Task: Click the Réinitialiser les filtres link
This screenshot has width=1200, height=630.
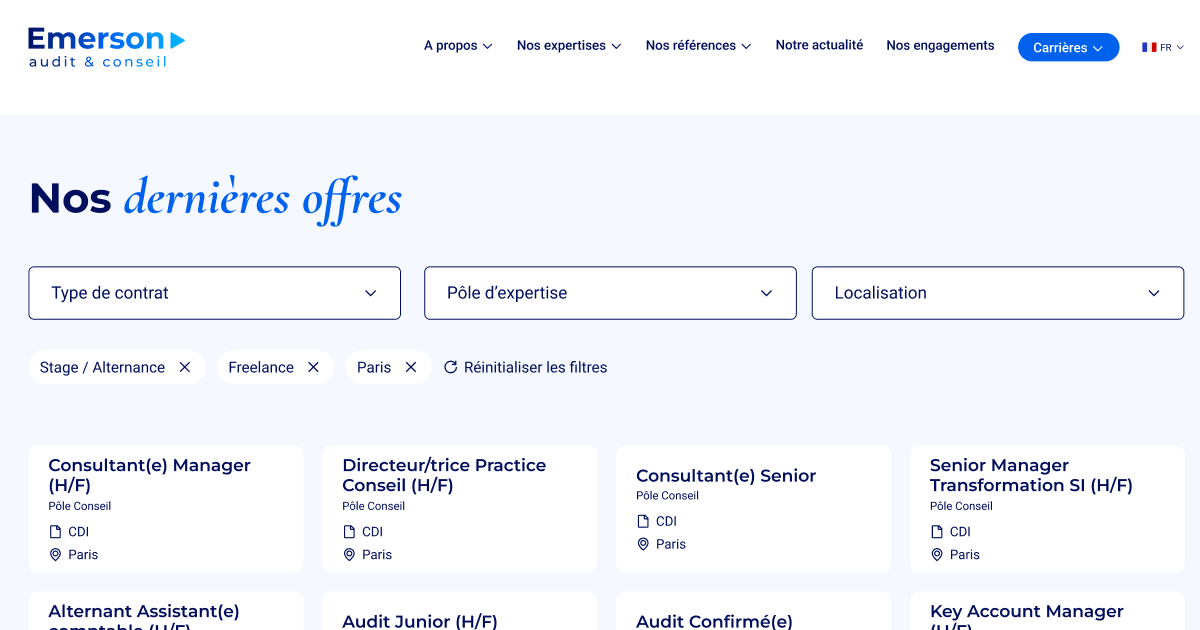Action: (535, 367)
